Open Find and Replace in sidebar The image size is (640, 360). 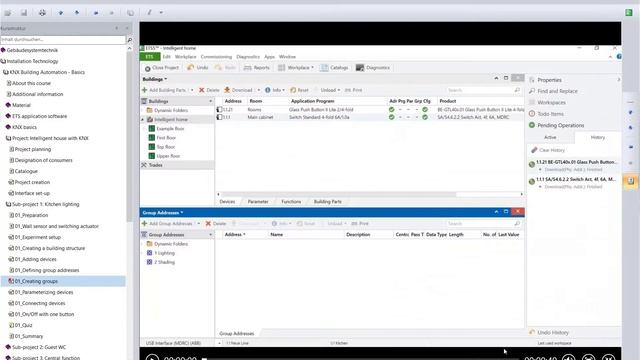(557, 91)
